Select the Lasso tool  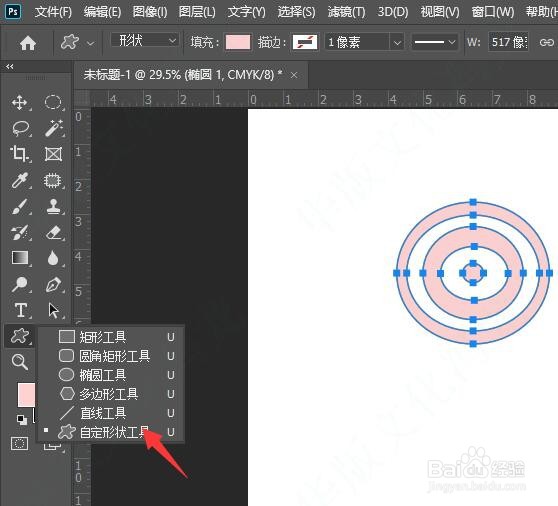click(20, 128)
